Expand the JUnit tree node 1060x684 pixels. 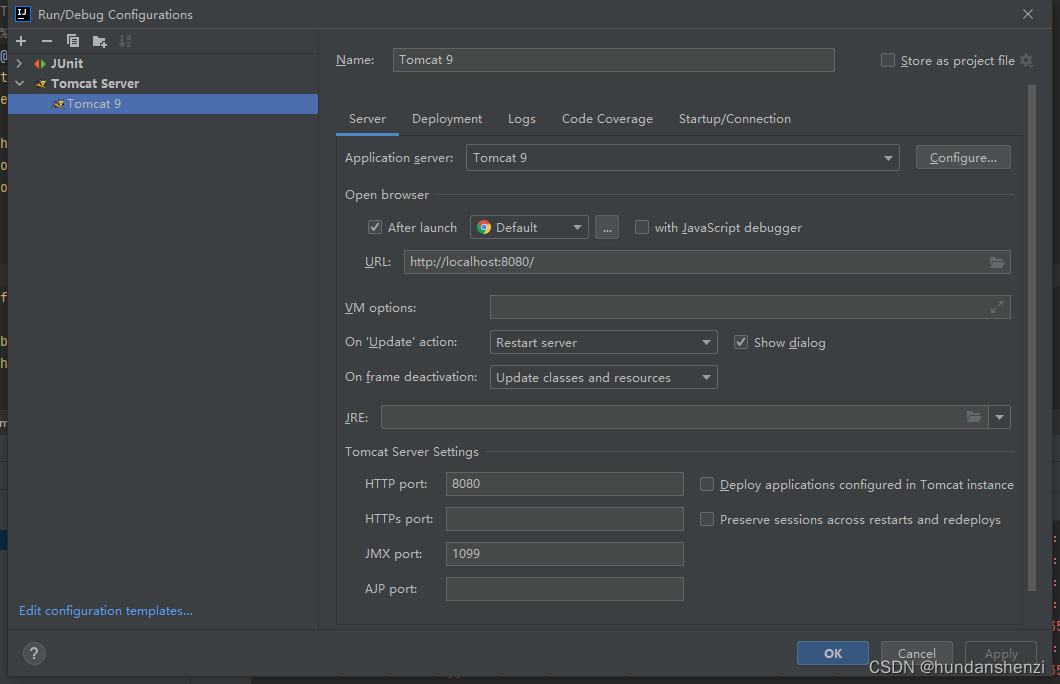point(20,64)
